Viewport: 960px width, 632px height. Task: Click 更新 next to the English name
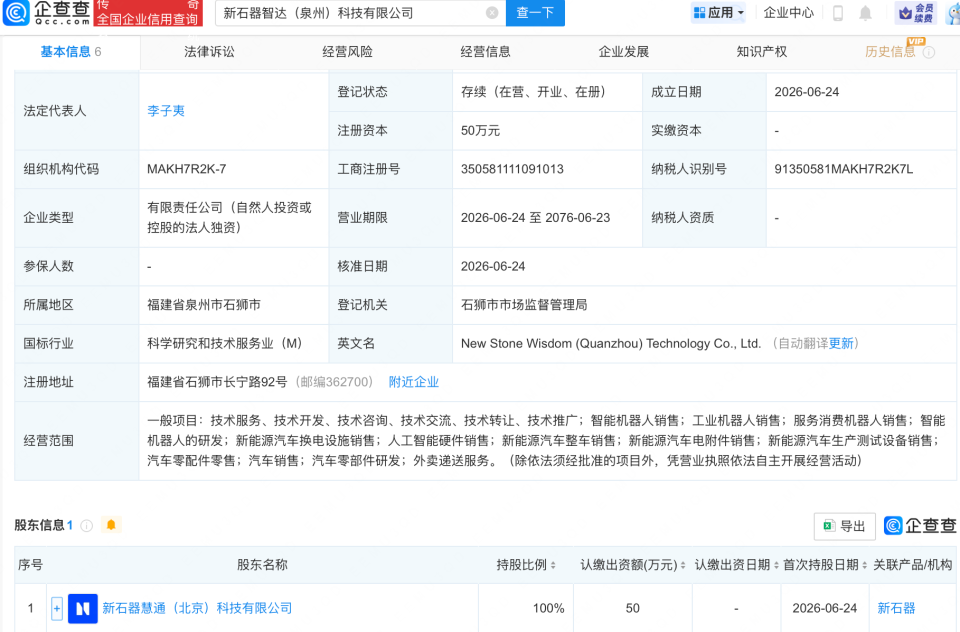coord(842,344)
